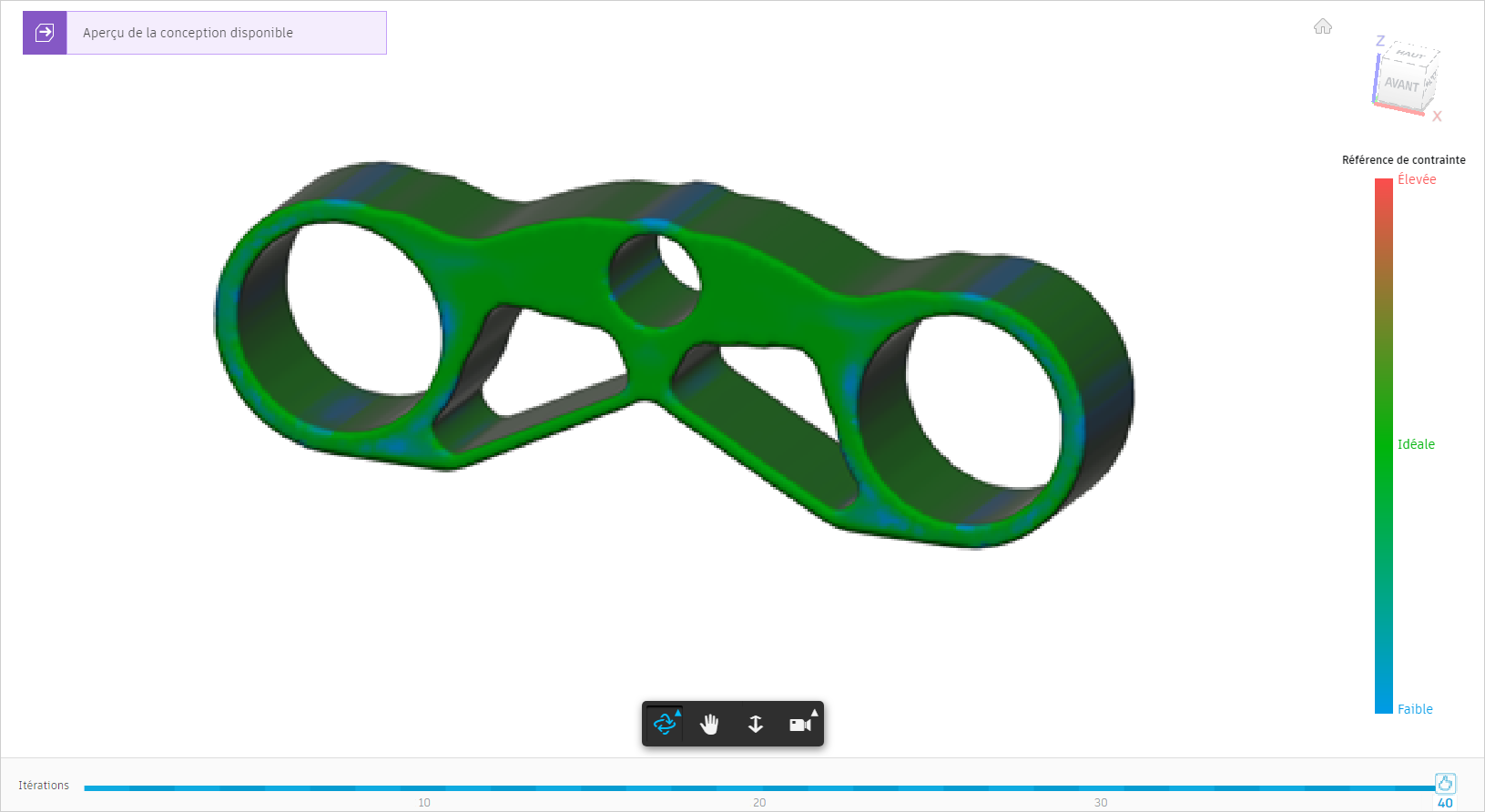Click the "Aperçu de la conception disponible" label

tap(188, 33)
